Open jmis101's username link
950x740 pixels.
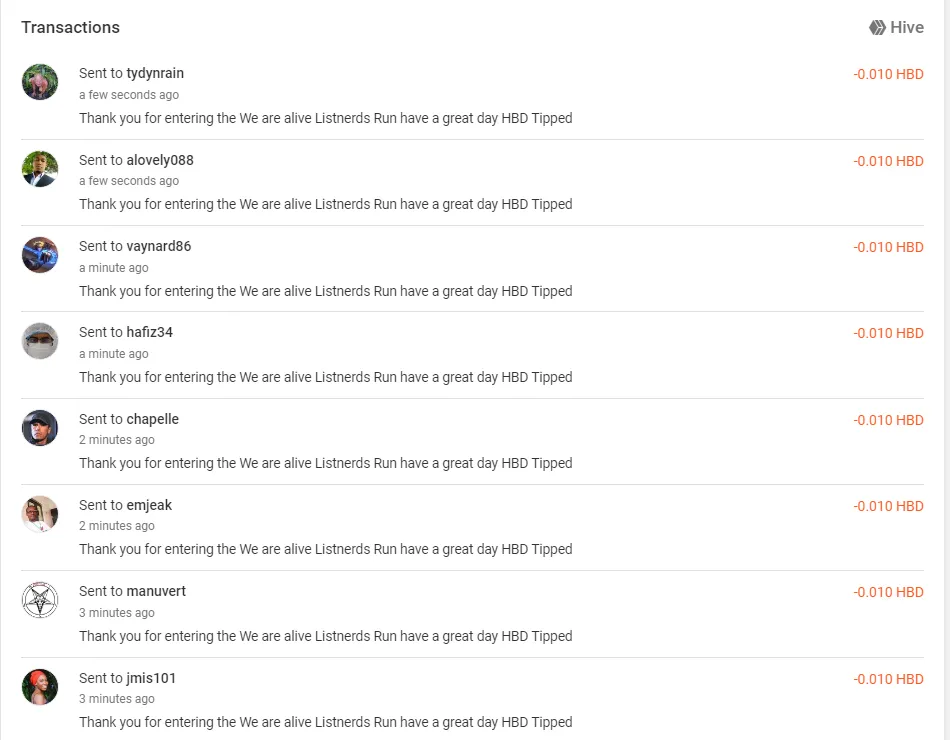[x=151, y=678]
